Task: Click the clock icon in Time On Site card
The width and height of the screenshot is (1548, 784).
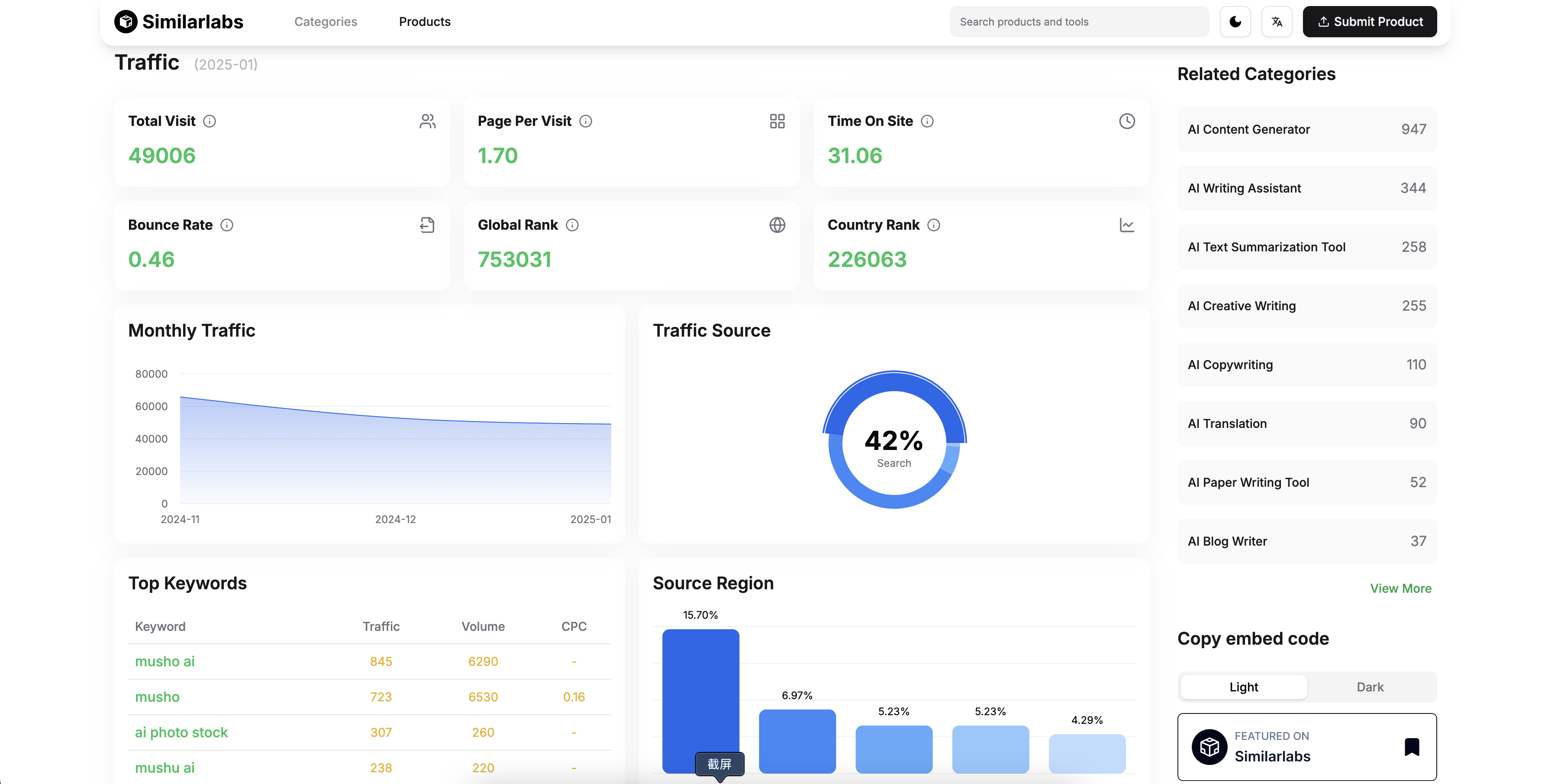Action: (1127, 121)
